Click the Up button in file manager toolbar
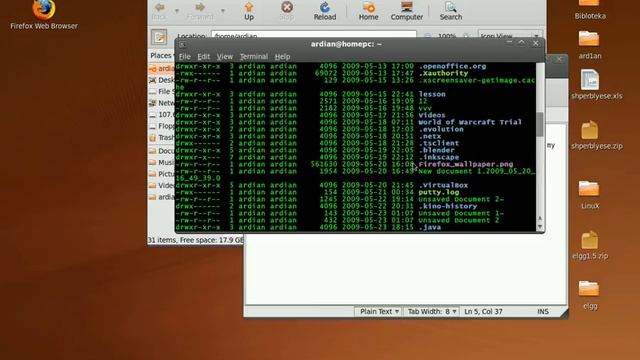640x360 pixels. point(249,11)
